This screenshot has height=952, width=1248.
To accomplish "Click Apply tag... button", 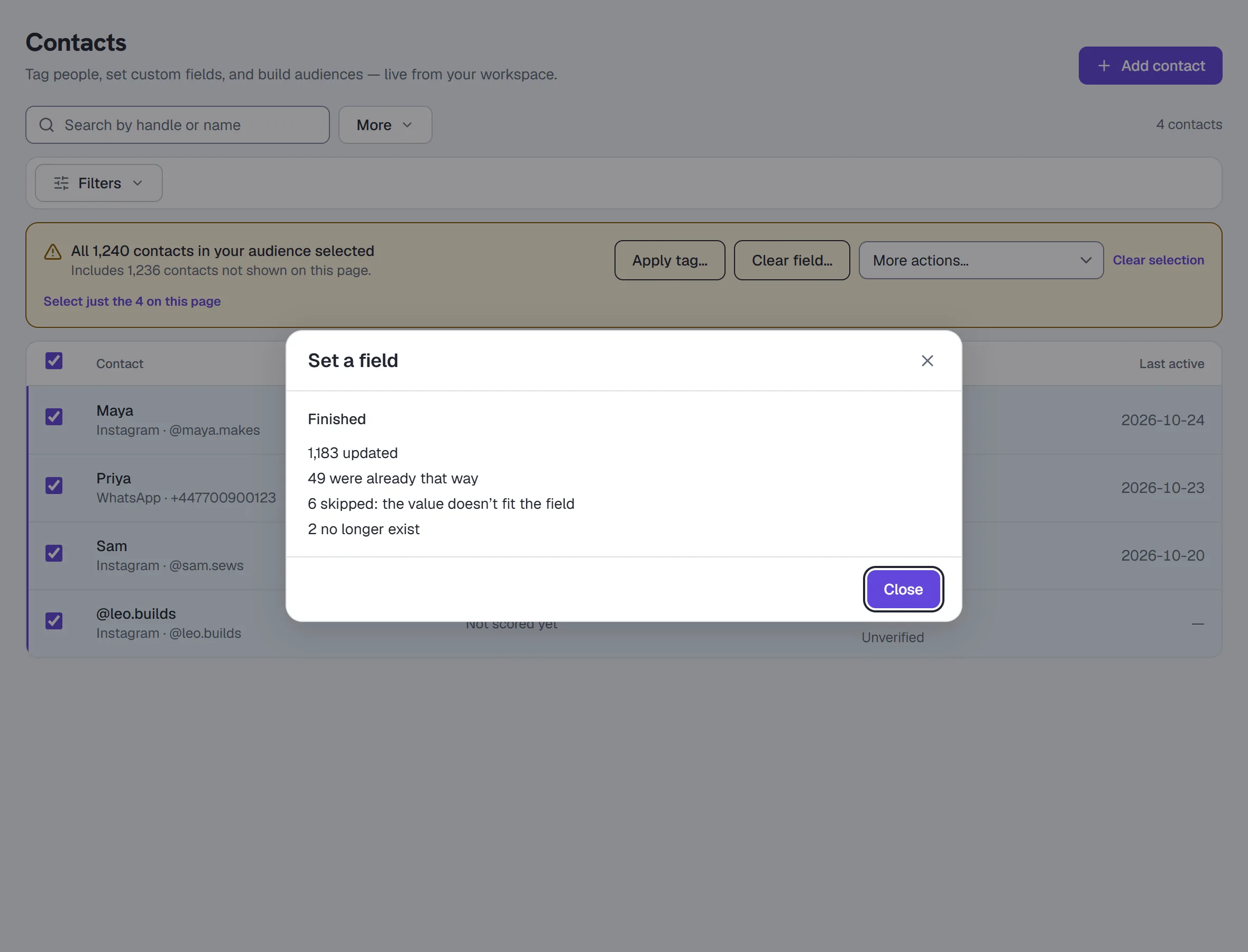I will click(x=669, y=260).
